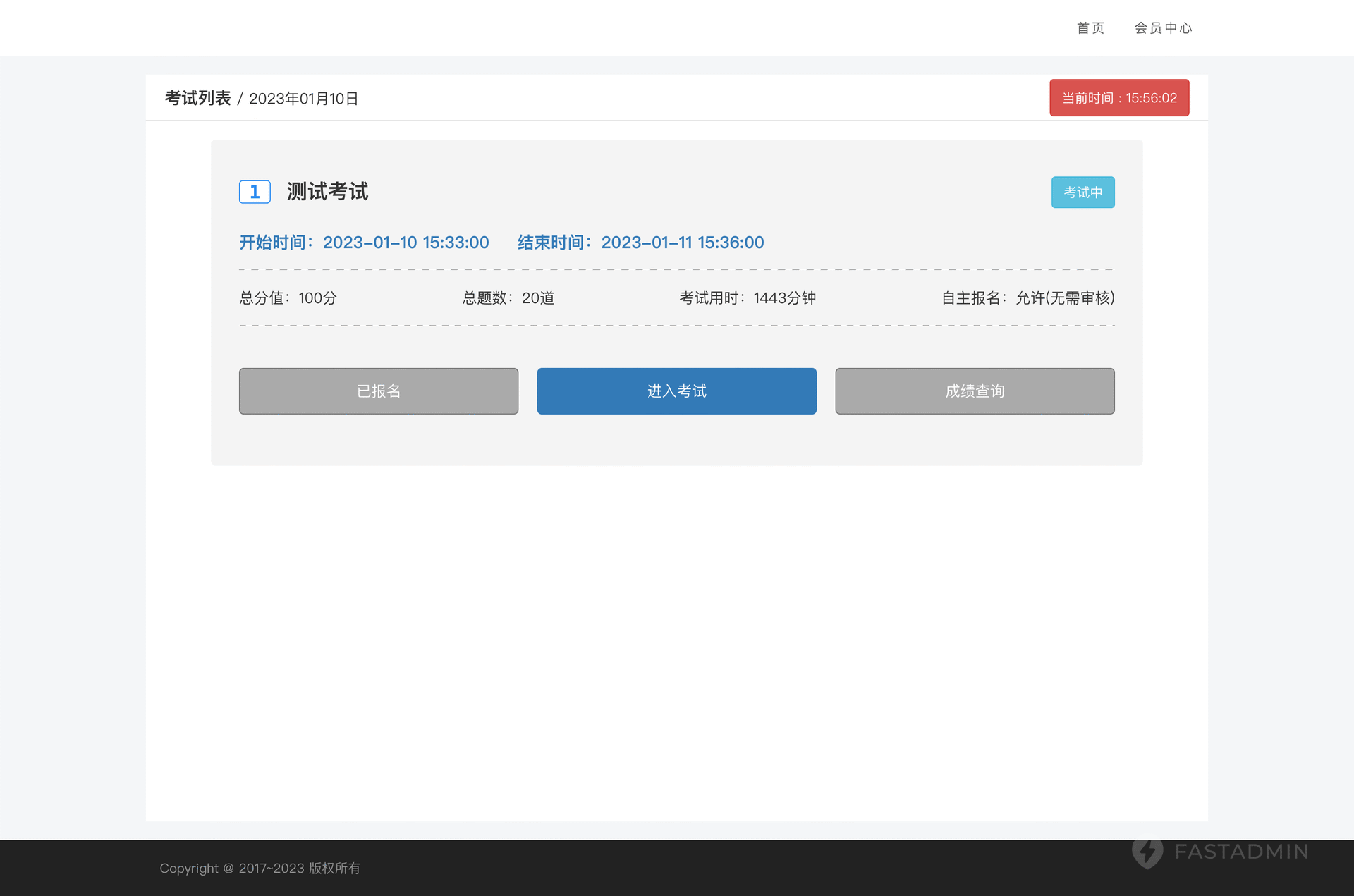
Task: Click the 考试中 status badge
Action: 1082,192
